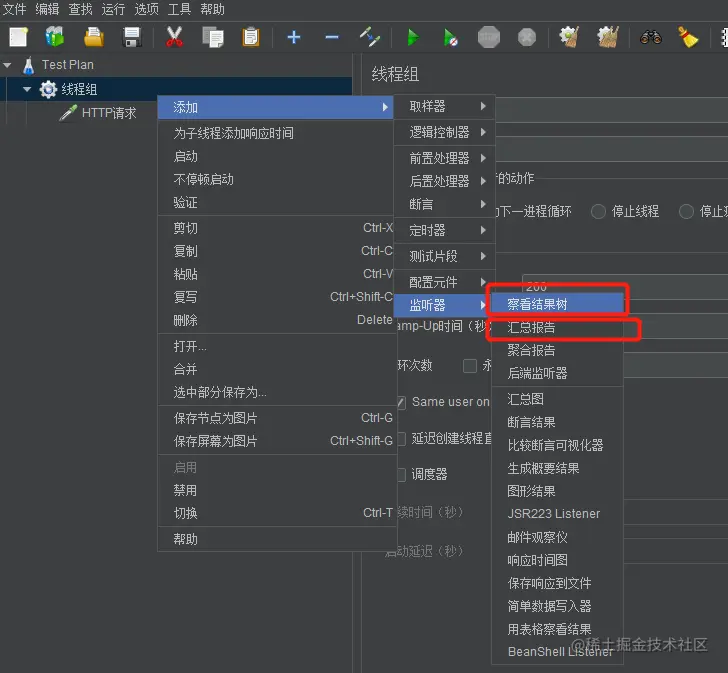This screenshot has width=728, height=673.
Task: Select the radio button after 停止线程
Action: [686, 212]
